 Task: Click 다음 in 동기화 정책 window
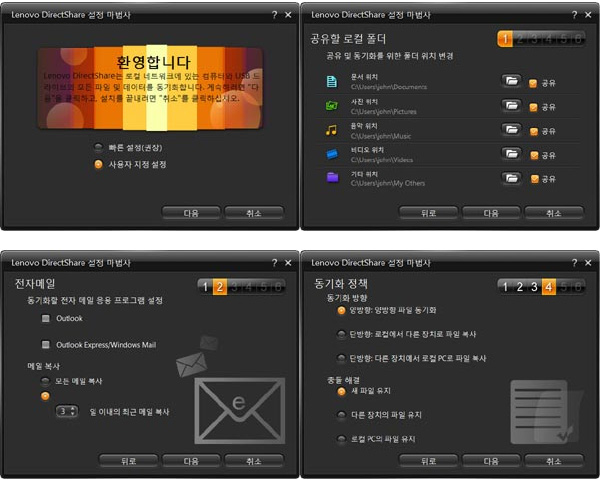[491, 461]
